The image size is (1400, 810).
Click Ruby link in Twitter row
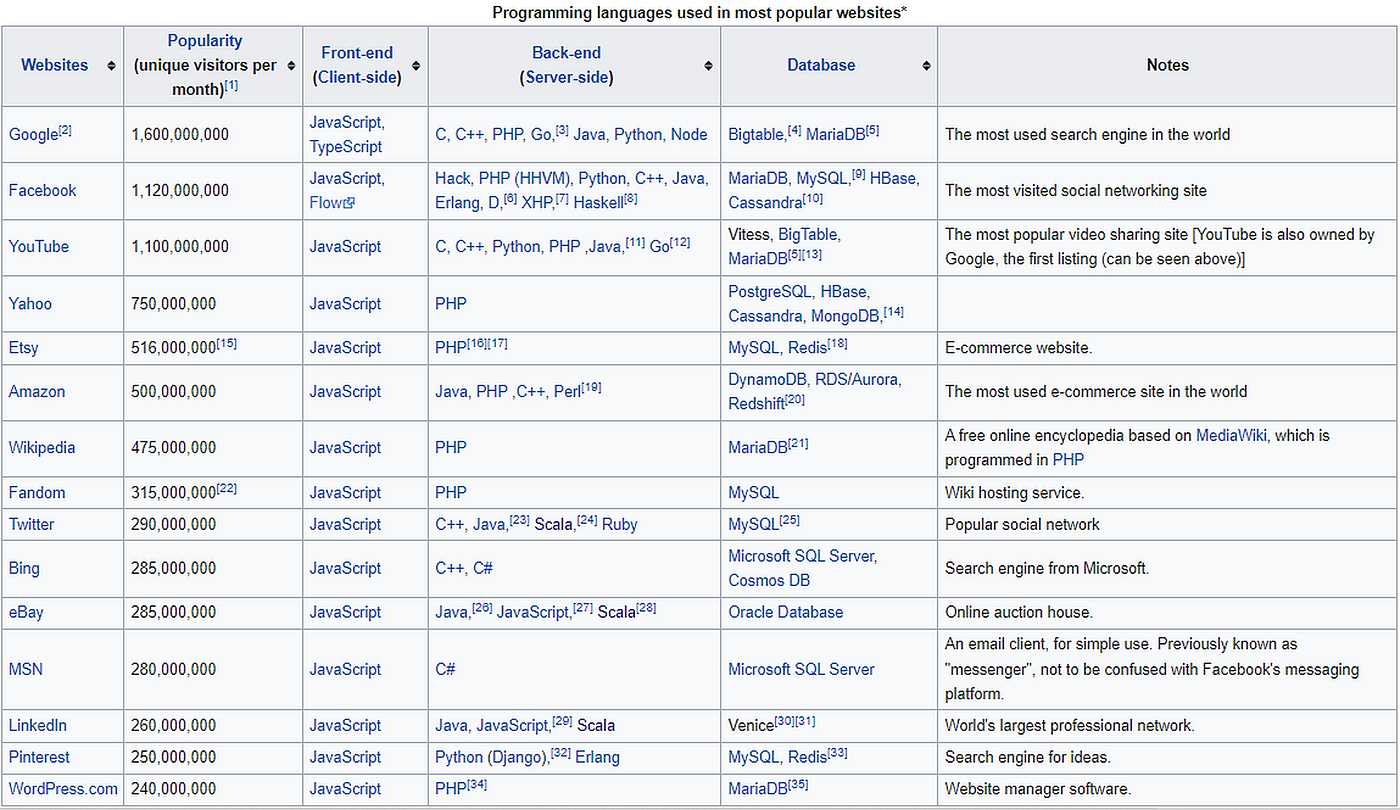(x=620, y=525)
